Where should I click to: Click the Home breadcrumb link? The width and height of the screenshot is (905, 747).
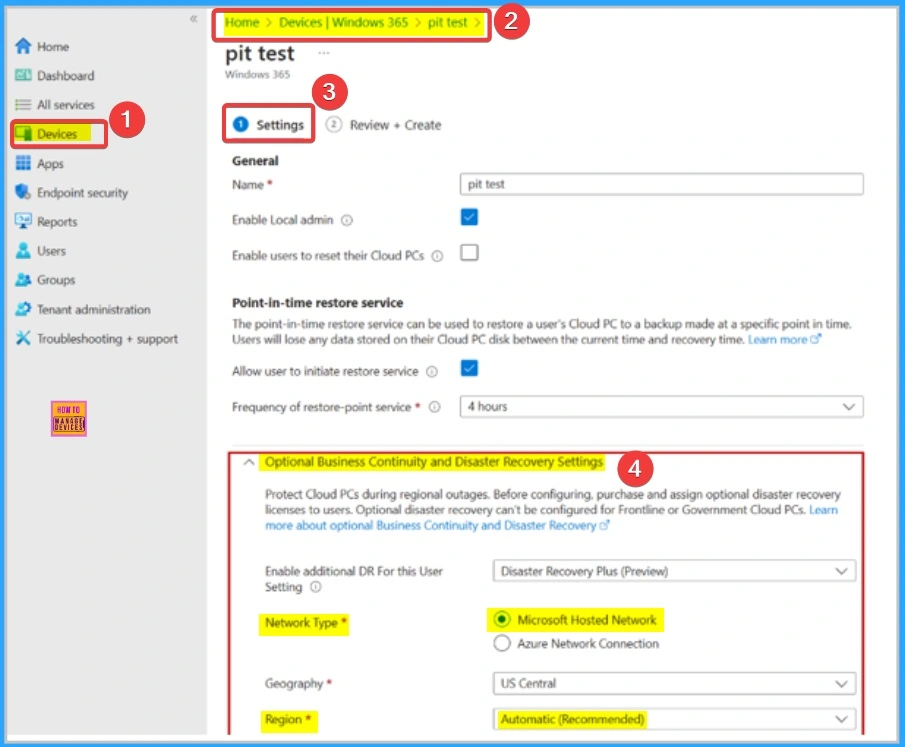click(241, 23)
